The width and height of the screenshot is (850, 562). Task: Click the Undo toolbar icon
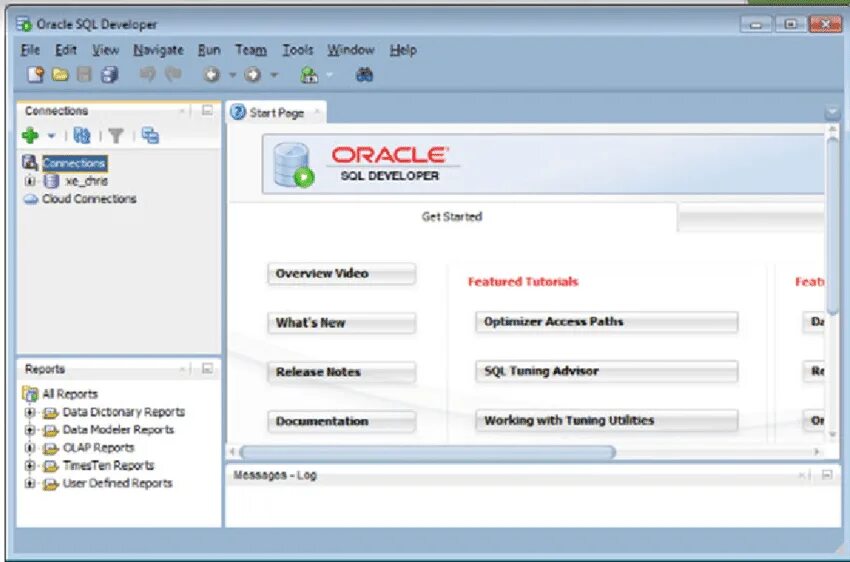[x=147, y=73]
